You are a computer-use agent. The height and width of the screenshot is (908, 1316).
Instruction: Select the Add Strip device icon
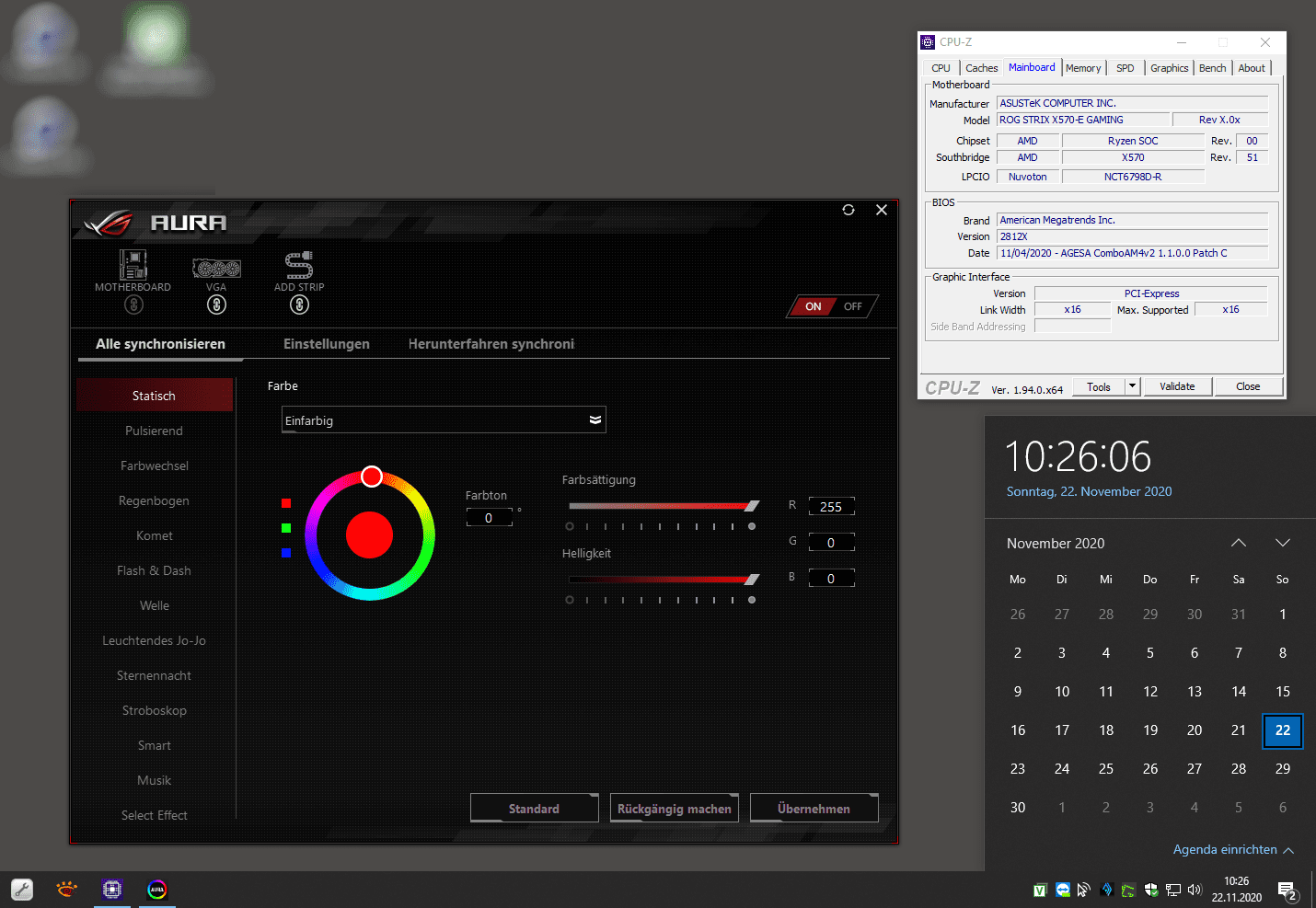[x=299, y=265]
